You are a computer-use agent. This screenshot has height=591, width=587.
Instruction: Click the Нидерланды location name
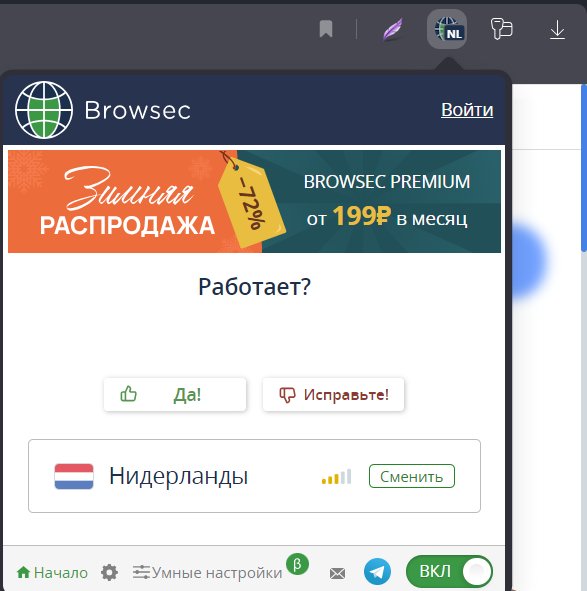pos(178,476)
